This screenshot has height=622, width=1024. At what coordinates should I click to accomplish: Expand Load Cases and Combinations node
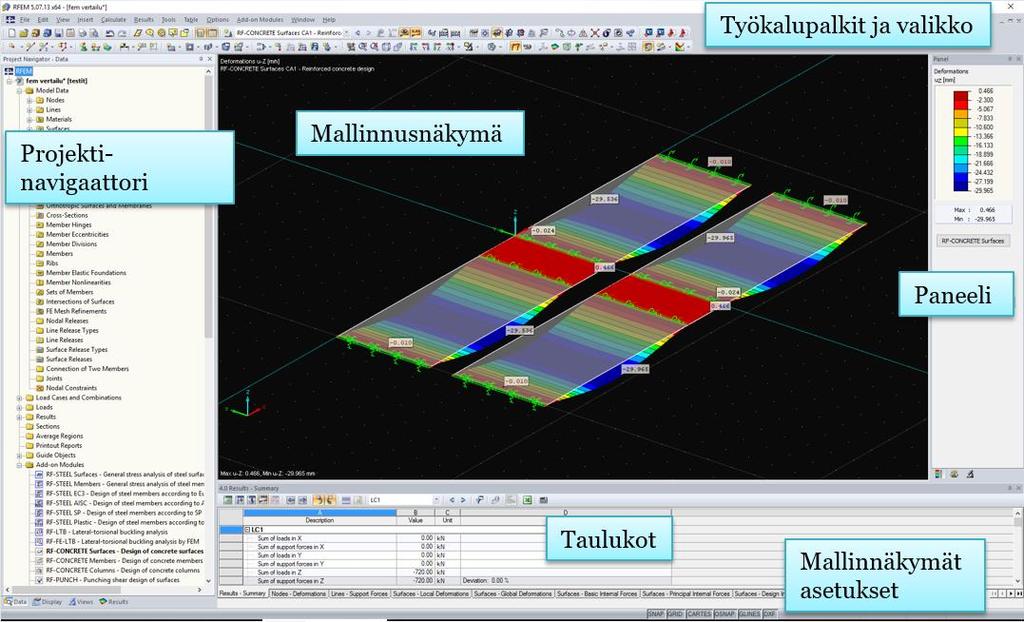(20, 398)
